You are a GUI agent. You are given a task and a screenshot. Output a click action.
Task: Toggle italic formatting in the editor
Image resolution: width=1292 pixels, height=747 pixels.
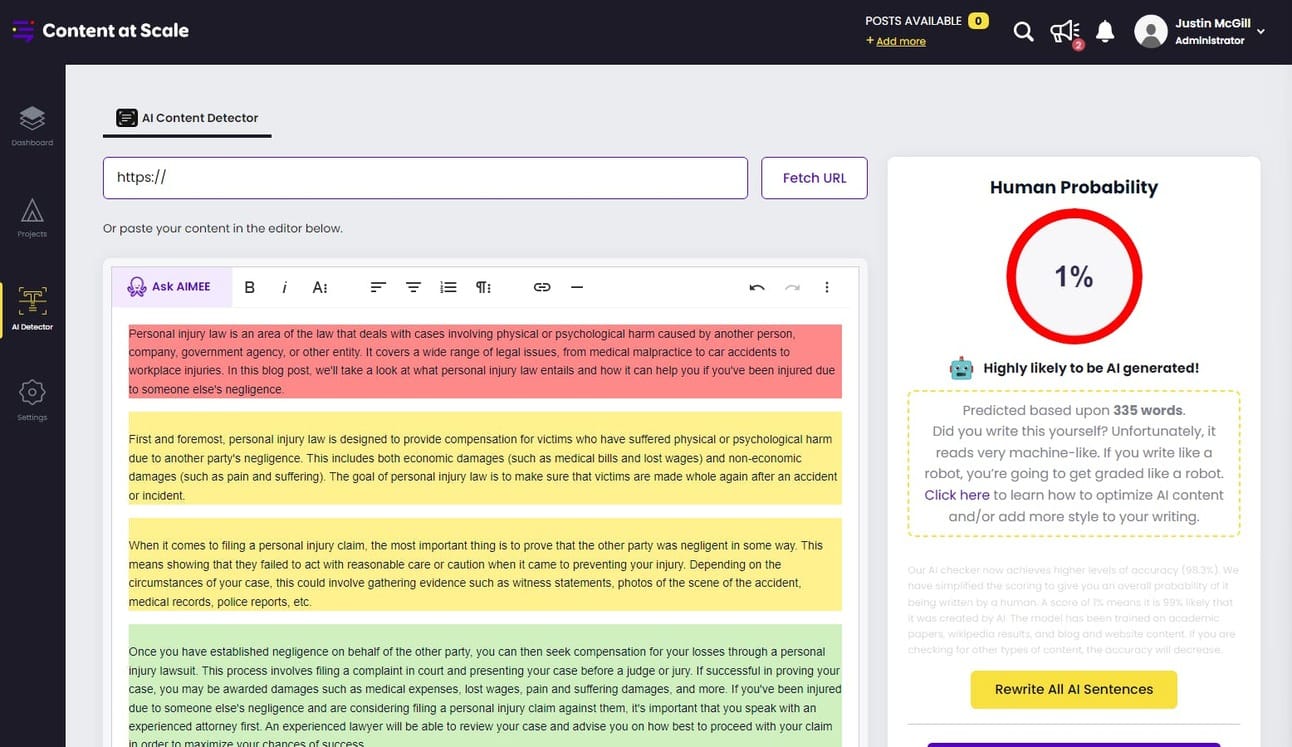tap(284, 287)
